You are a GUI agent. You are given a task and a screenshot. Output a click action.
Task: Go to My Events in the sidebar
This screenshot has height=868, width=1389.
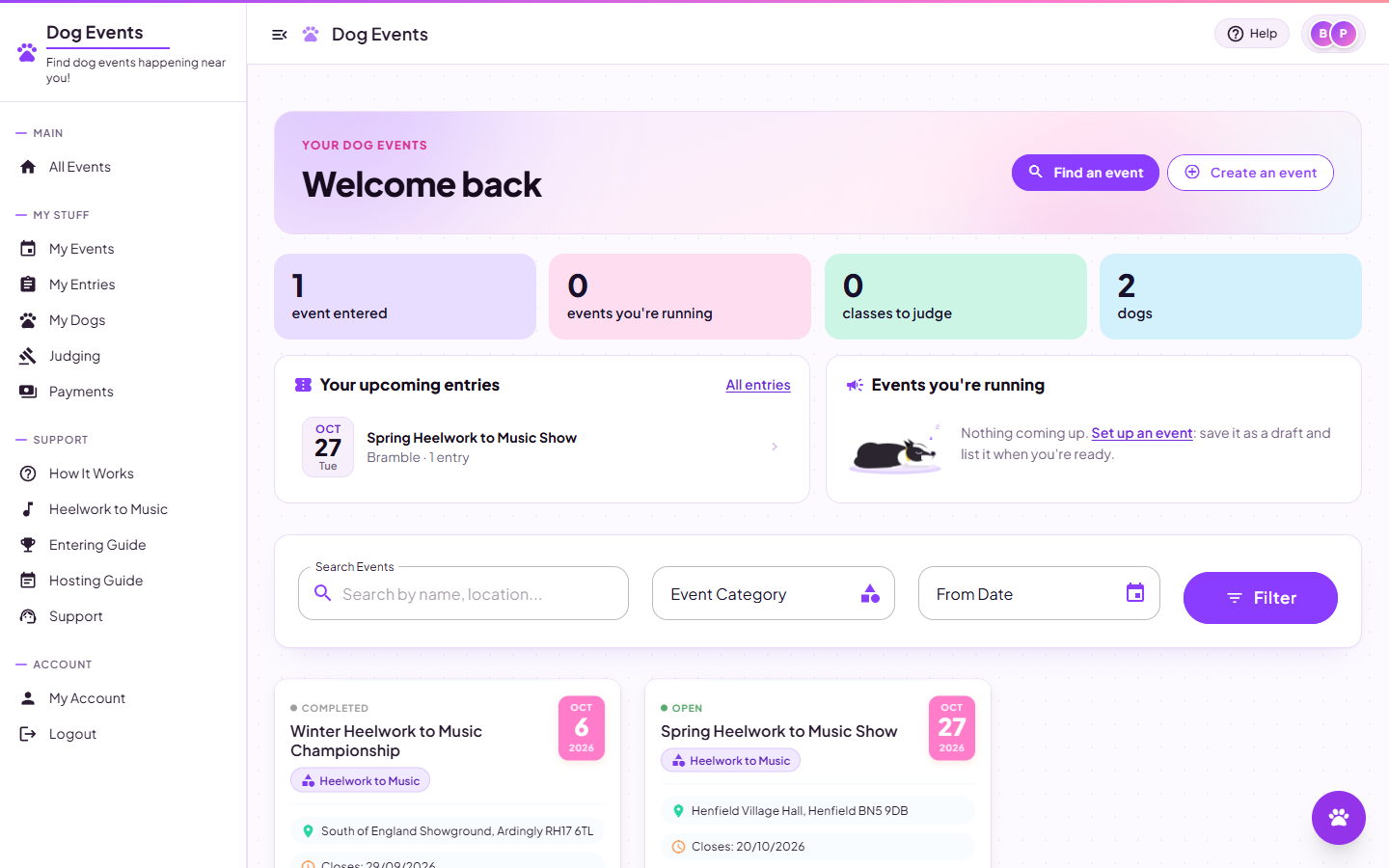click(81, 249)
